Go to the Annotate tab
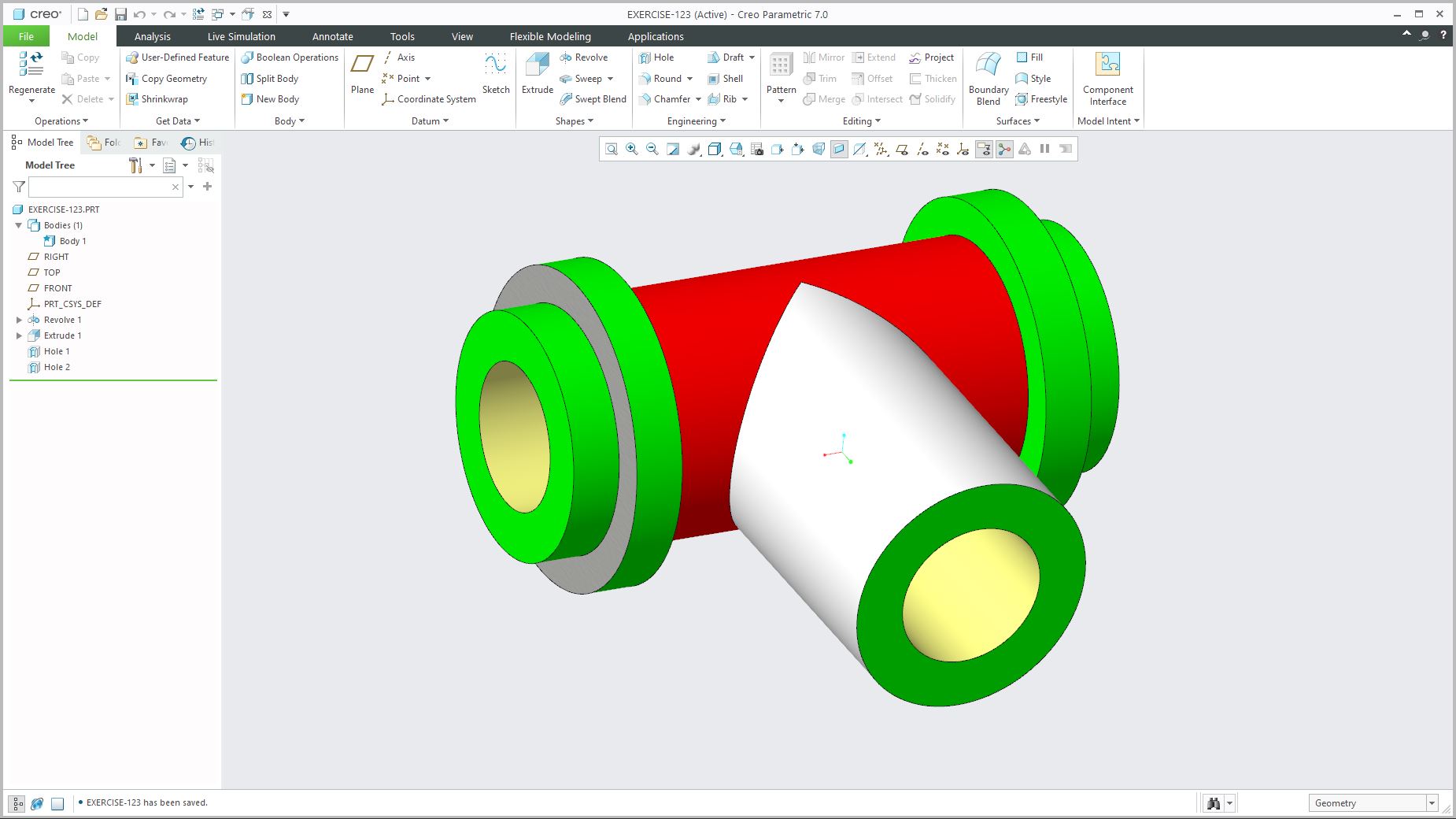This screenshot has width=1456, height=819. pyautogui.click(x=333, y=36)
